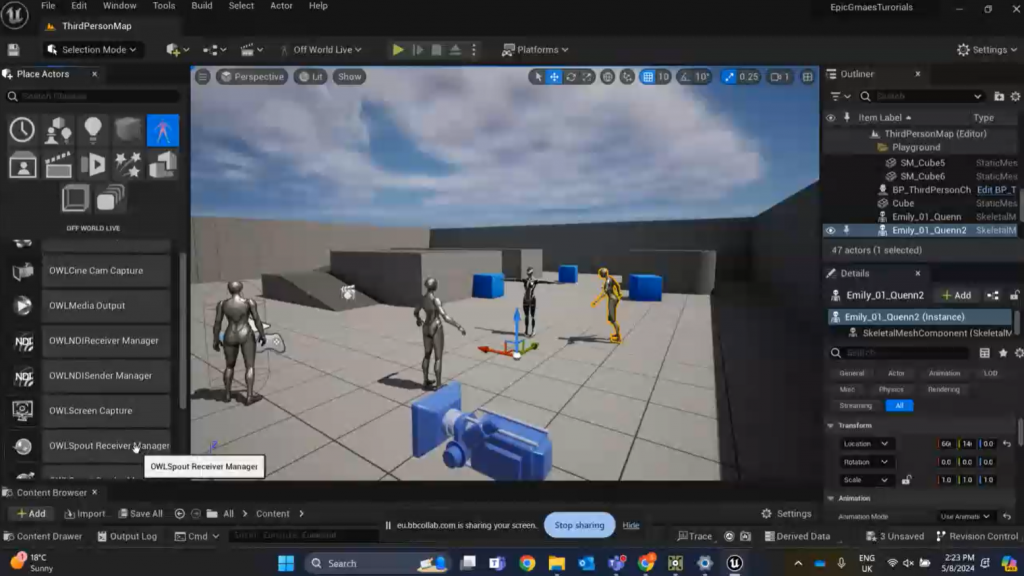1024x576 pixels.
Task: Open the Recently Placed actors category
Action: click(22, 130)
